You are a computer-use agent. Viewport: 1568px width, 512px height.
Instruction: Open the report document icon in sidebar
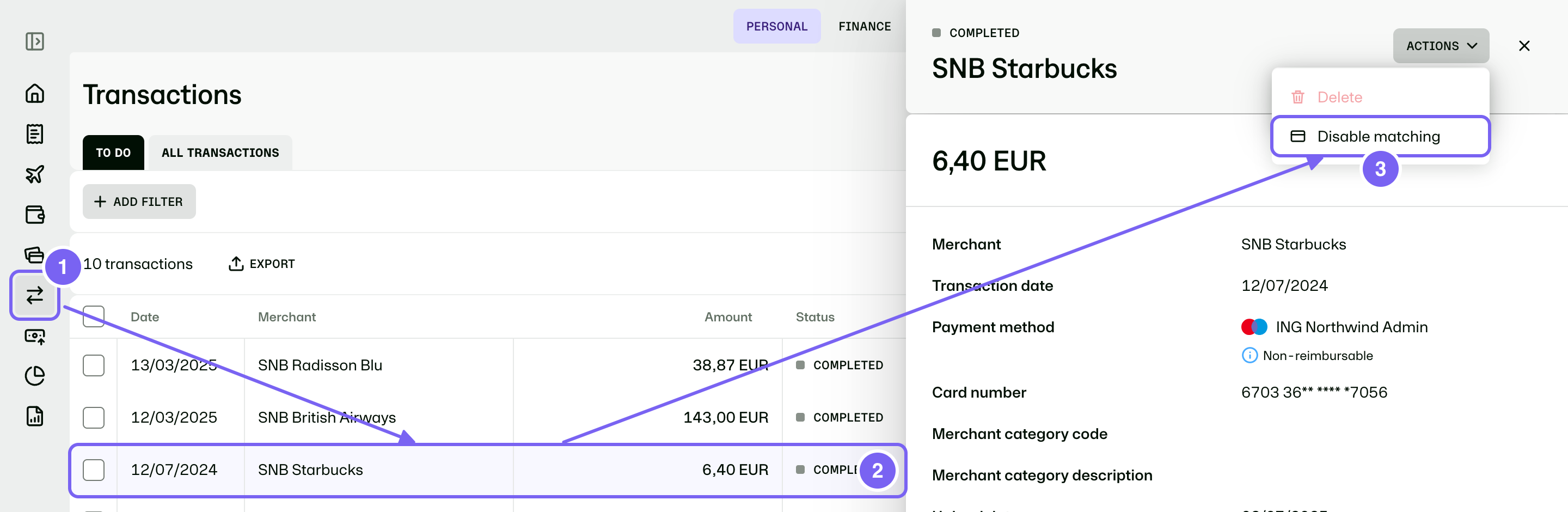tap(35, 417)
